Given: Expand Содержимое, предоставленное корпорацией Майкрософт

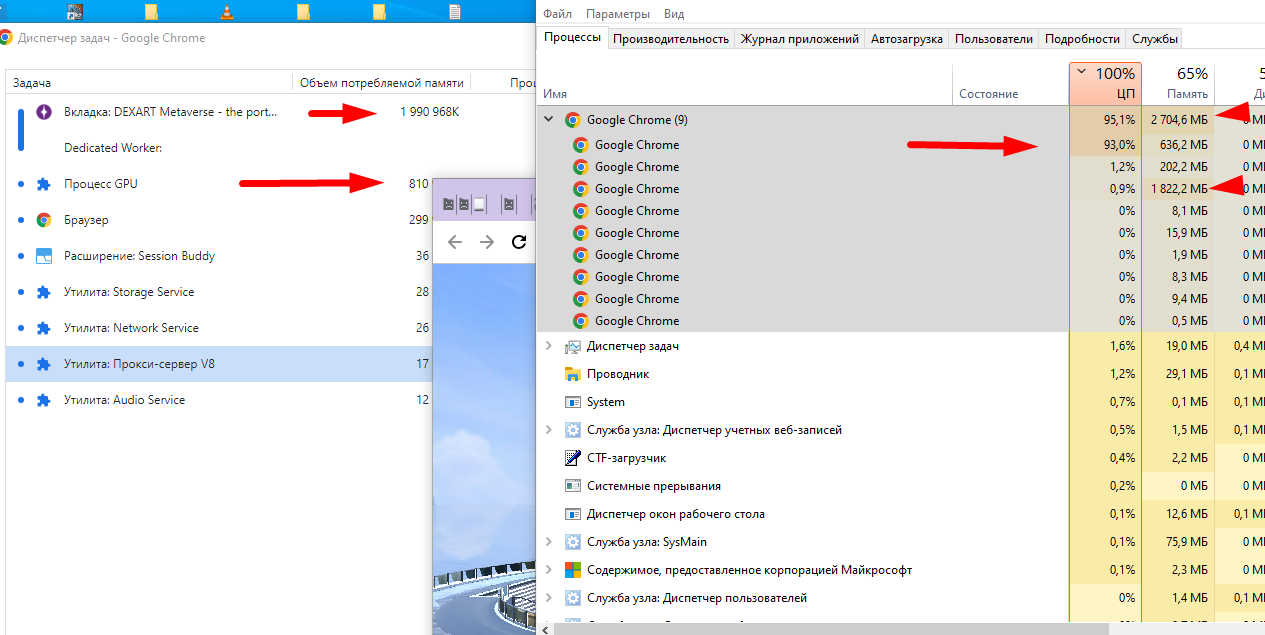Looking at the screenshot, I should point(548,570).
